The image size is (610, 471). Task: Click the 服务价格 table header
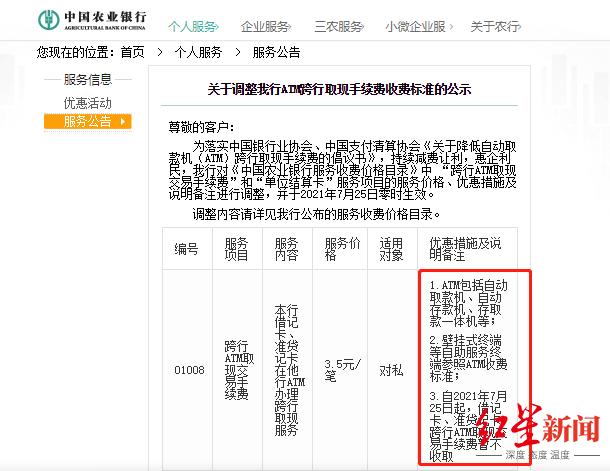(342, 249)
